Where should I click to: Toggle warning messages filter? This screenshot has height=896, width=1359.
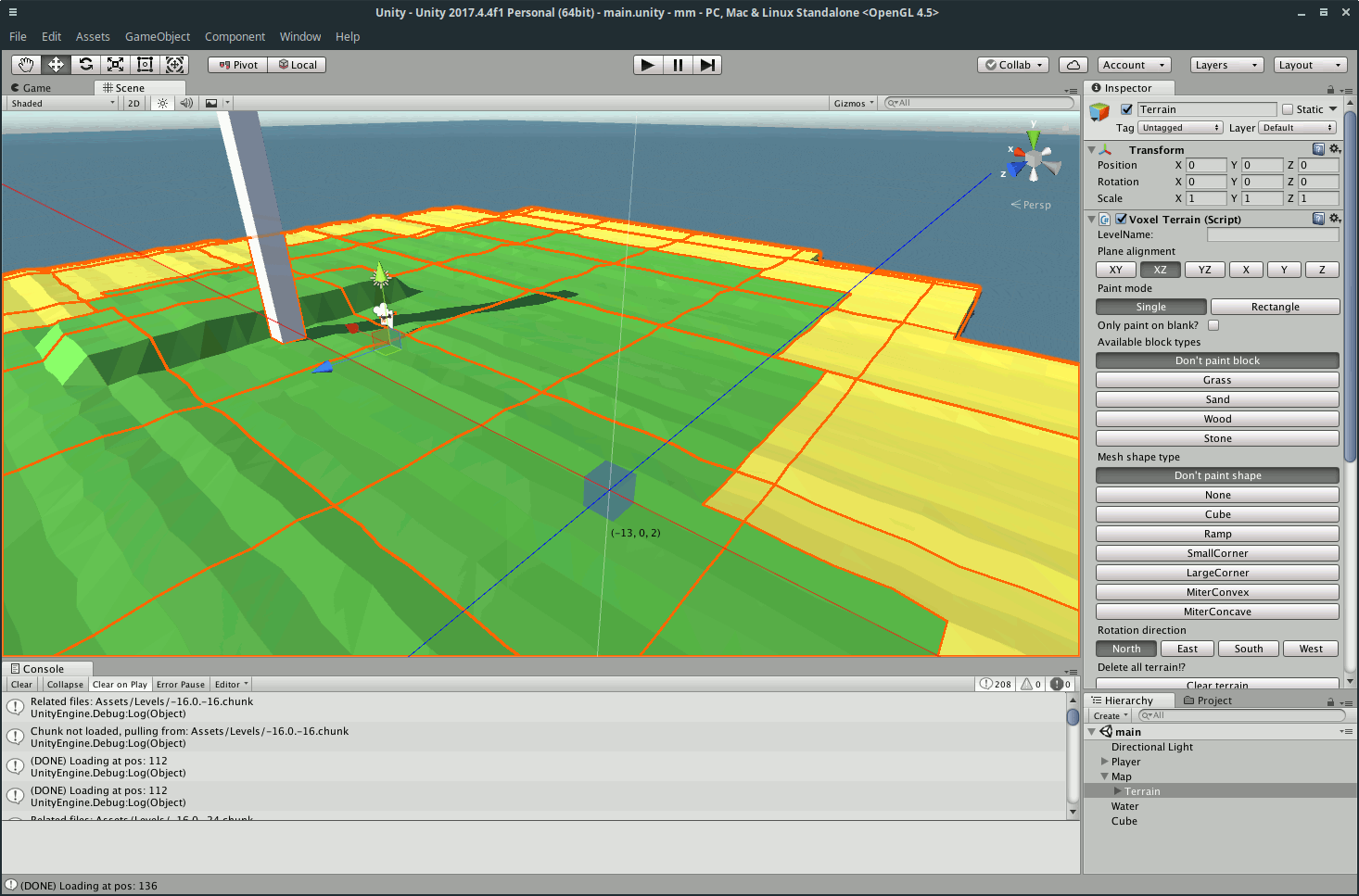1031,684
